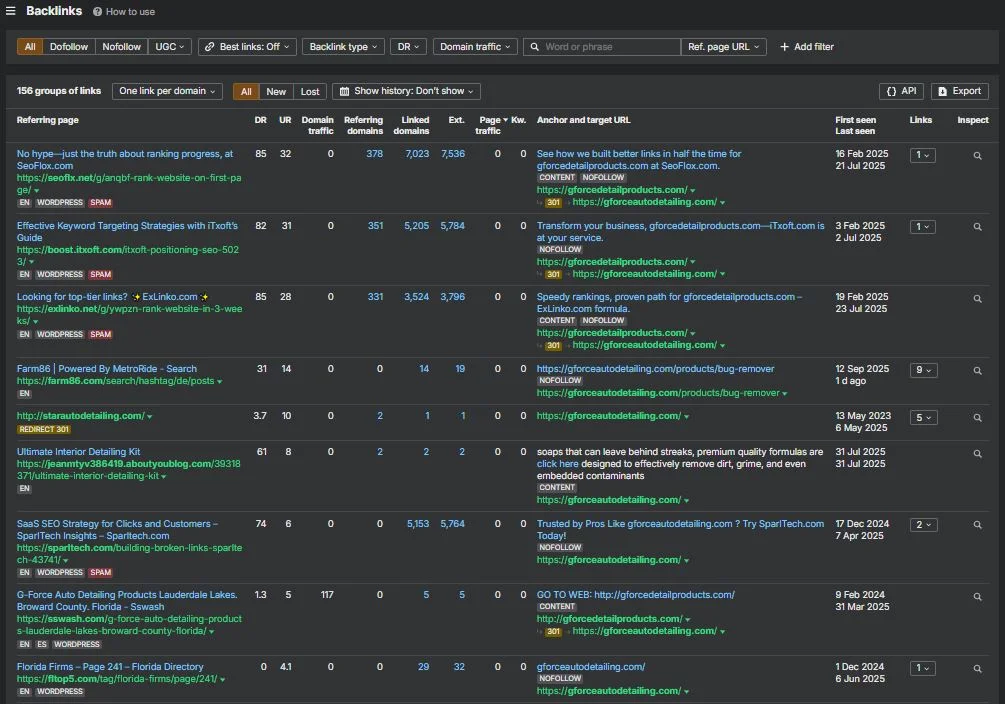Image resolution: width=1005 pixels, height=704 pixels.
Task: Open http://starautodetailing.com/ referring URL
Action: (80, 415)
